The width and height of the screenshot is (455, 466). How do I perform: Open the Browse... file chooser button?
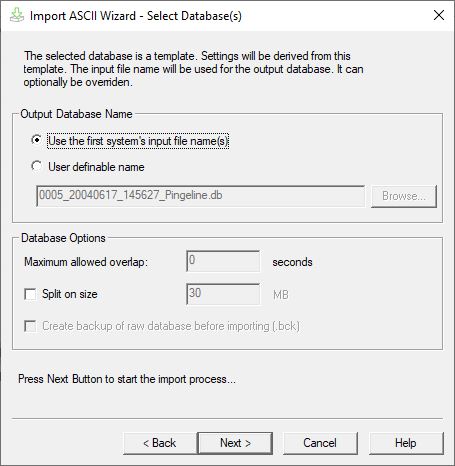tap(404, 196)
